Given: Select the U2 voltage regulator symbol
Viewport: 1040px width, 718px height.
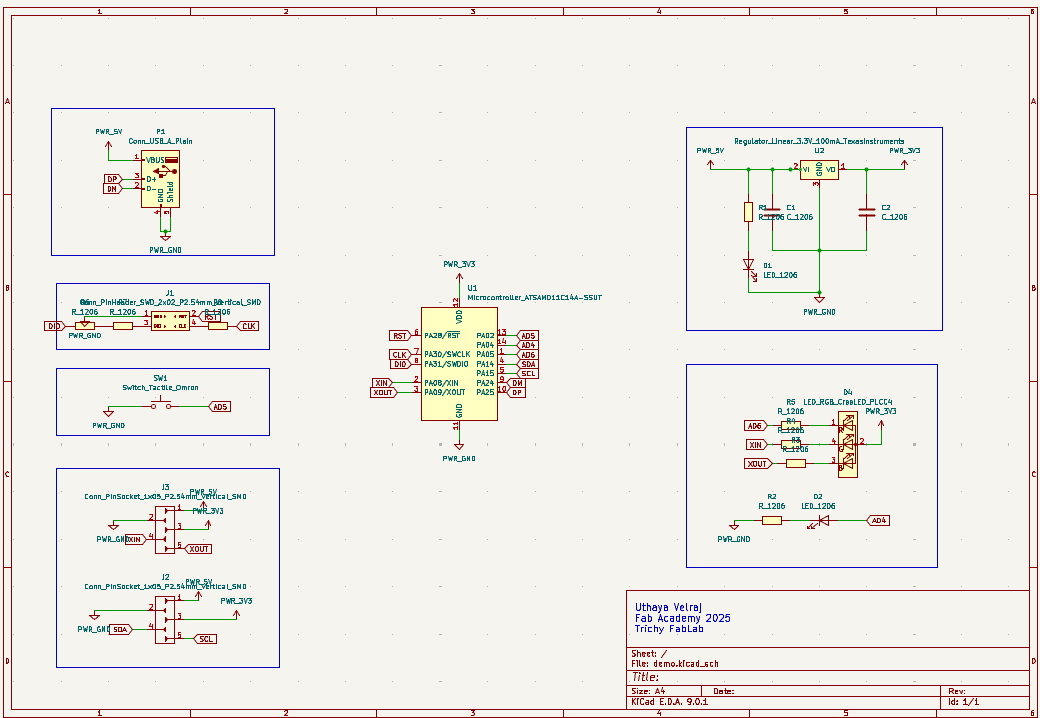Looking at the screenshot, I should [x=819, y=170].
